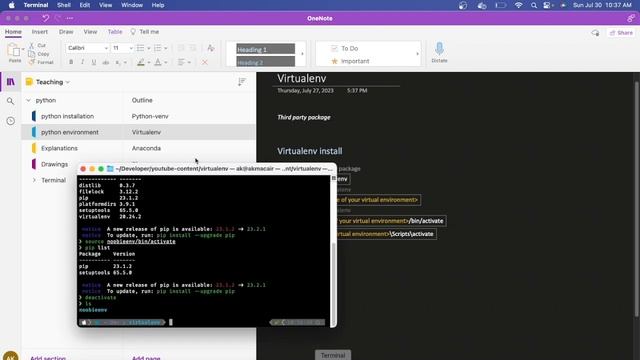Viewport: 640px width, 360px height.
Task: Open the font size 11 dropdown
Action: [x=122, y=48]
